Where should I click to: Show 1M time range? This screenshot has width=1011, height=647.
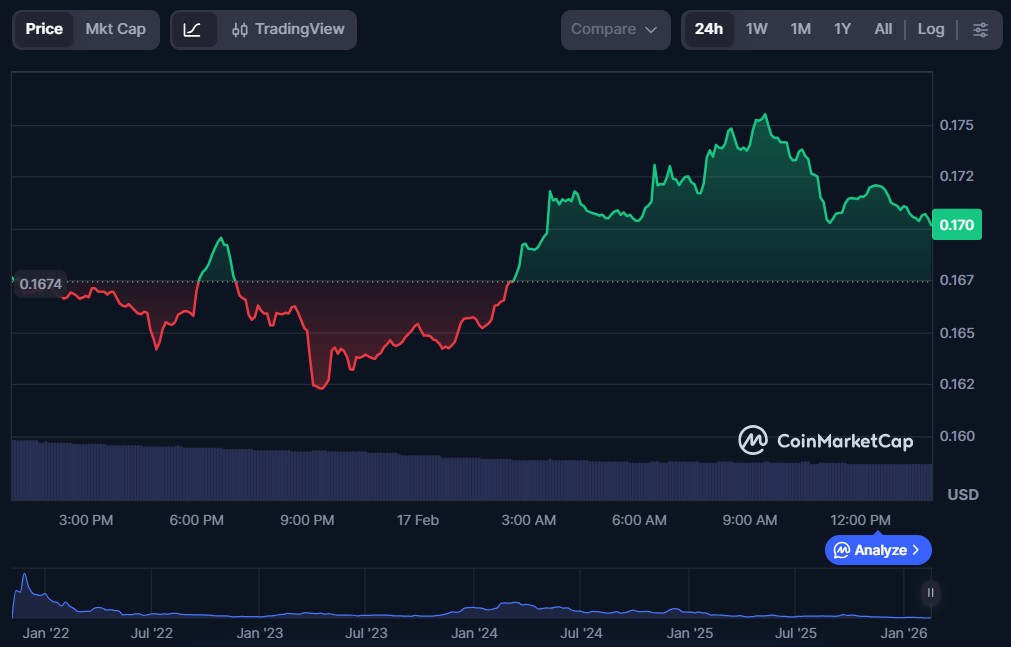[800, 29]
